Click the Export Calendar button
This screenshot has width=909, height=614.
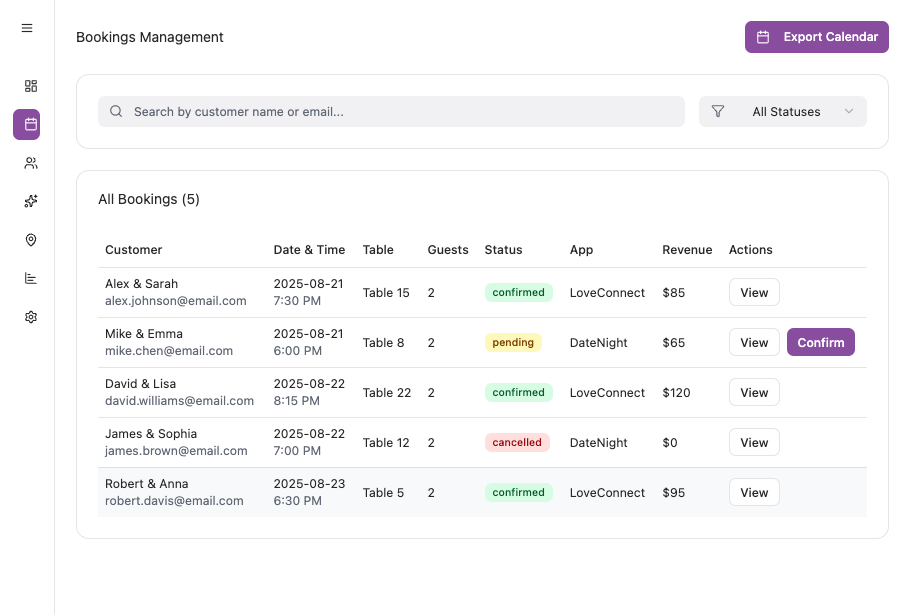point(816,37)
